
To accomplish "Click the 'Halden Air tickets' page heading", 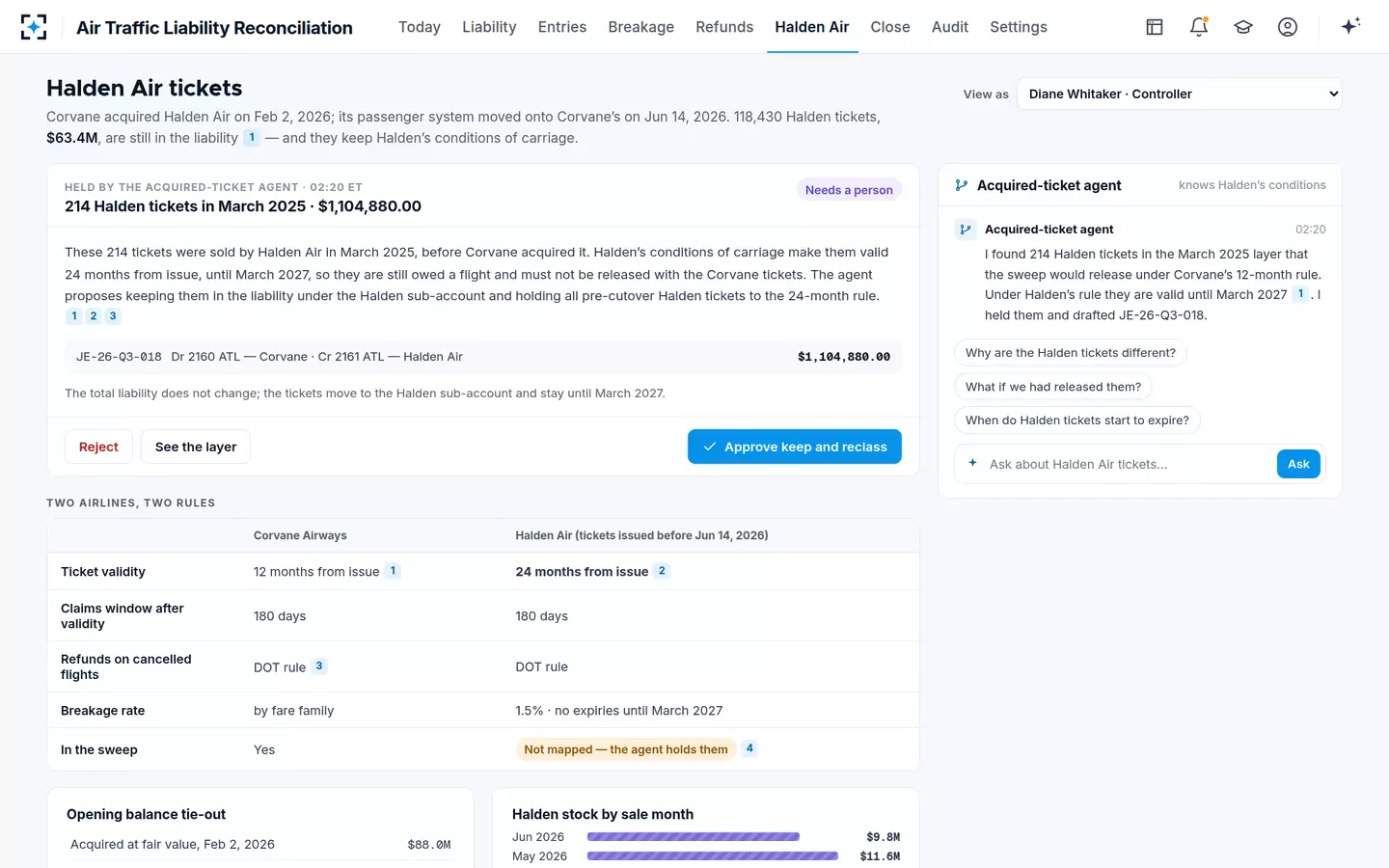I will pyautogui.click(x=145, y=88).
